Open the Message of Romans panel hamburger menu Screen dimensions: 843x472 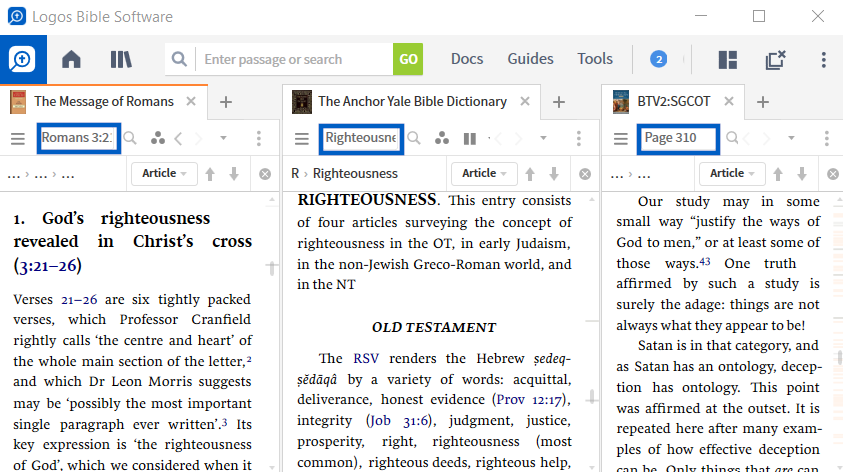point(18,139)
